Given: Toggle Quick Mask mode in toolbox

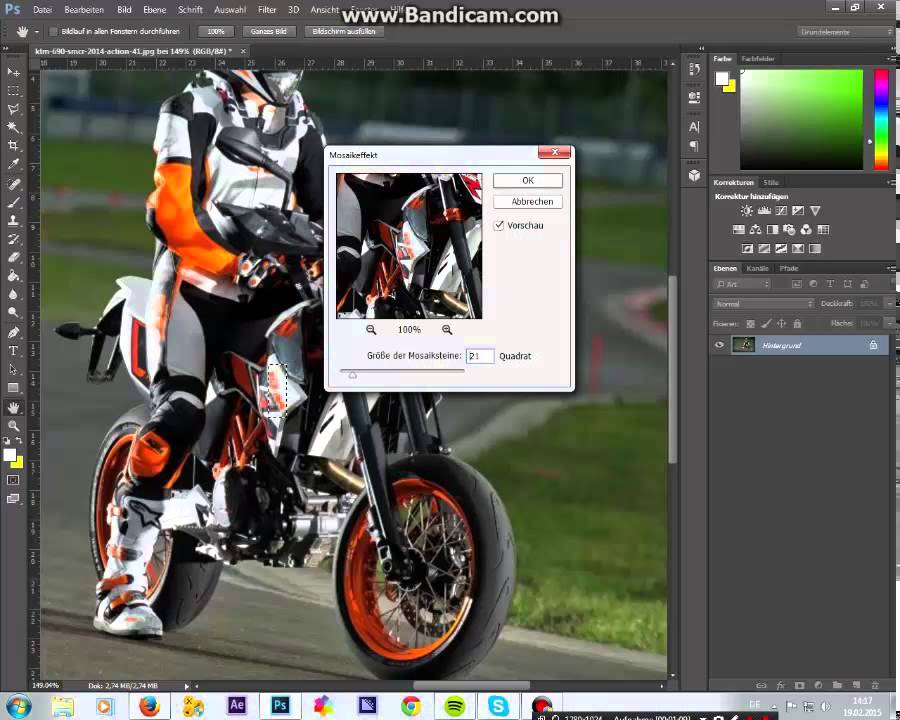Looking at the screenshot, I should (13, 480).
